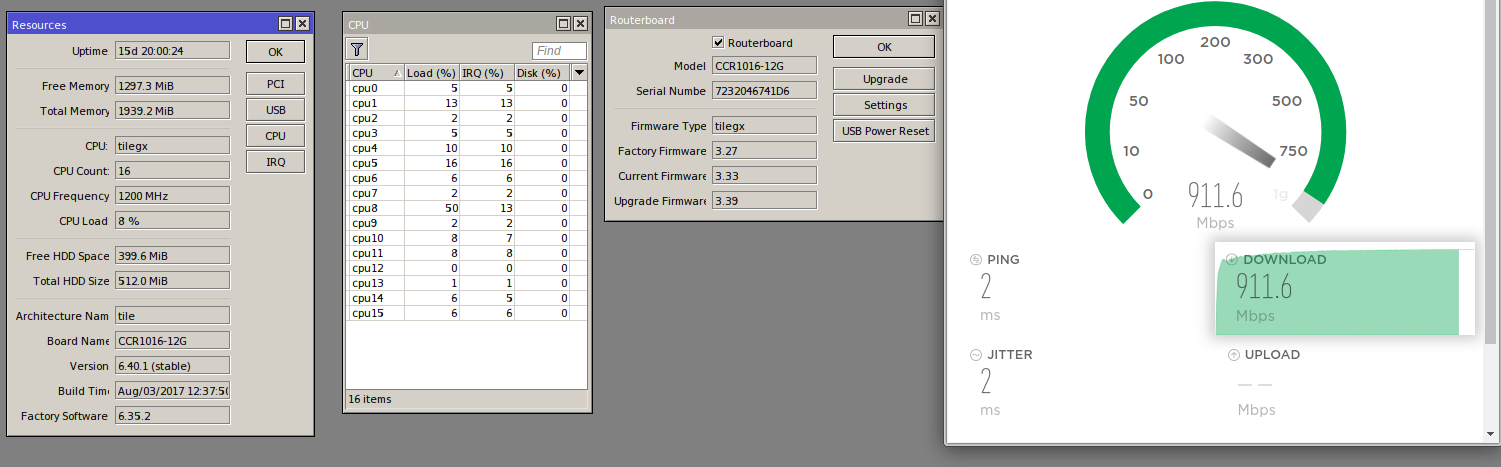Click the Factory Software 6.35.2 field
The image size is (1501, 467).
[x=172, y=416]
